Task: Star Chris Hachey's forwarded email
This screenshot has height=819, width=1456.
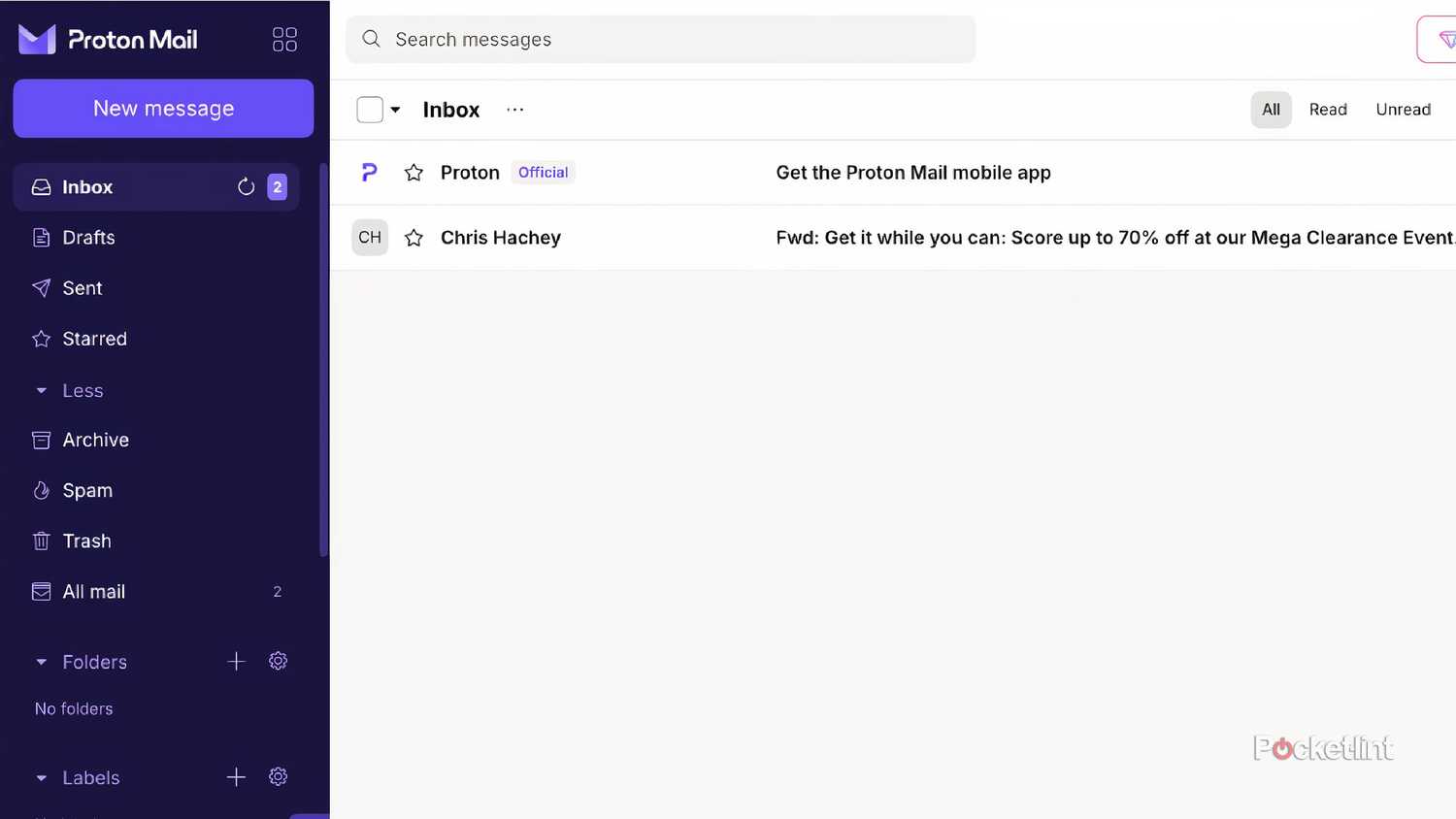Action: click(414, 237)
